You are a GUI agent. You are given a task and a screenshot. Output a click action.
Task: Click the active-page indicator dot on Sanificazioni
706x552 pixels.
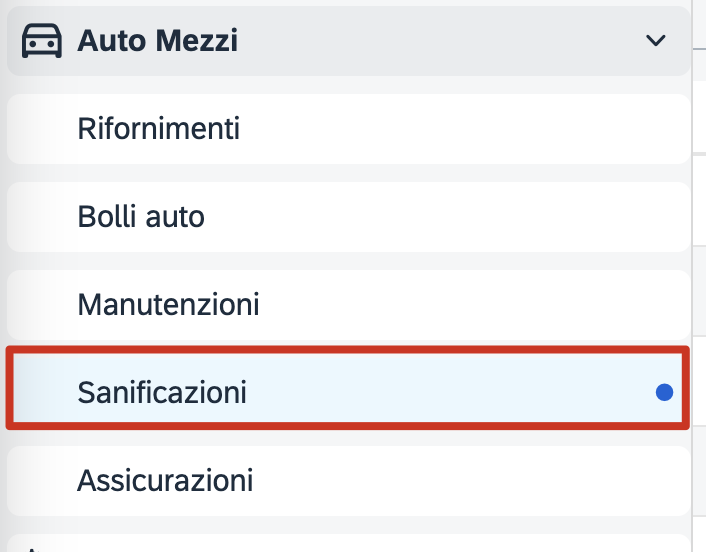(664, 392)
